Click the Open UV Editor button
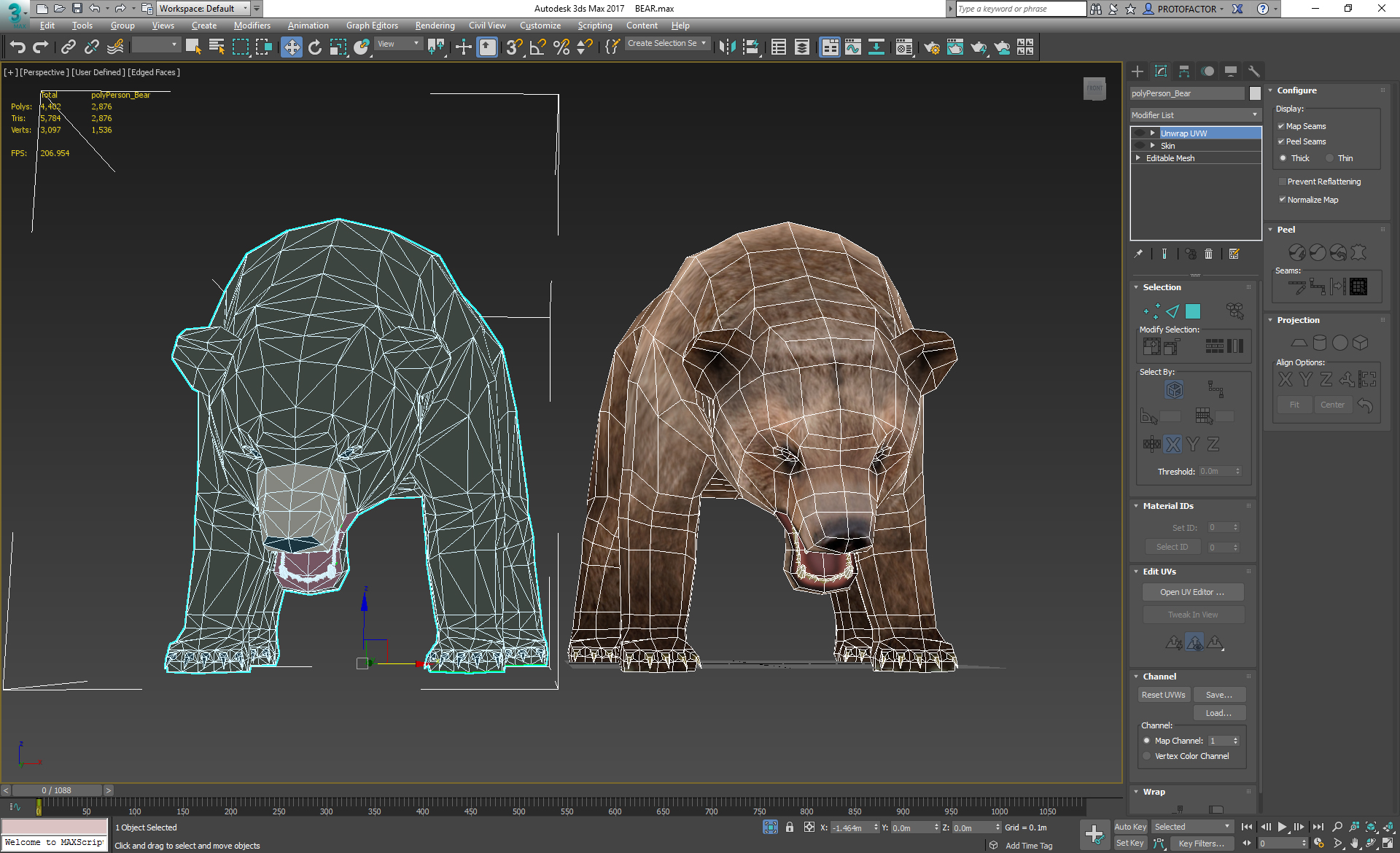1400x853 pixels. coord(1192,591)
